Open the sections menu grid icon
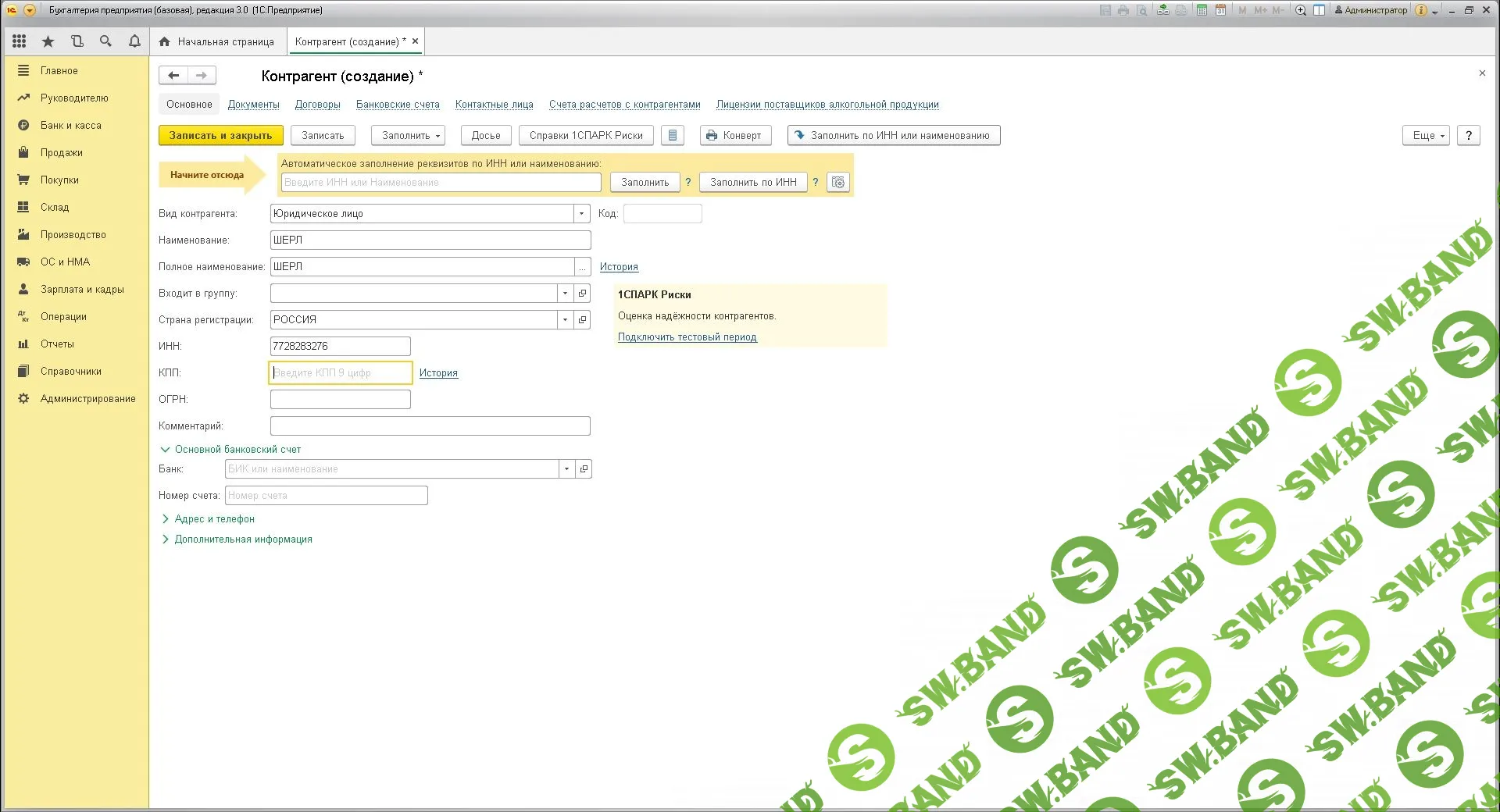Viewport: 1500px width, 812px height. pyautogui.click(x=20, y=41)
